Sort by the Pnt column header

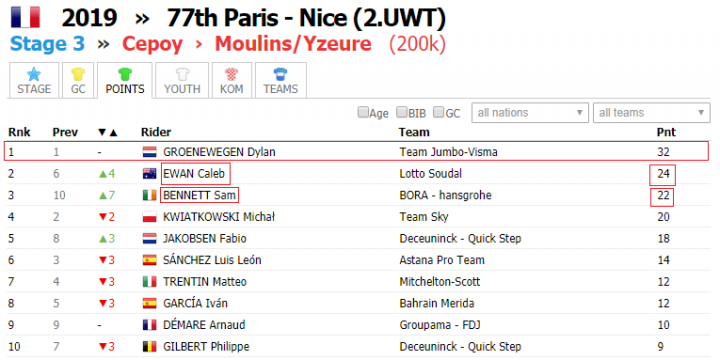666,132
